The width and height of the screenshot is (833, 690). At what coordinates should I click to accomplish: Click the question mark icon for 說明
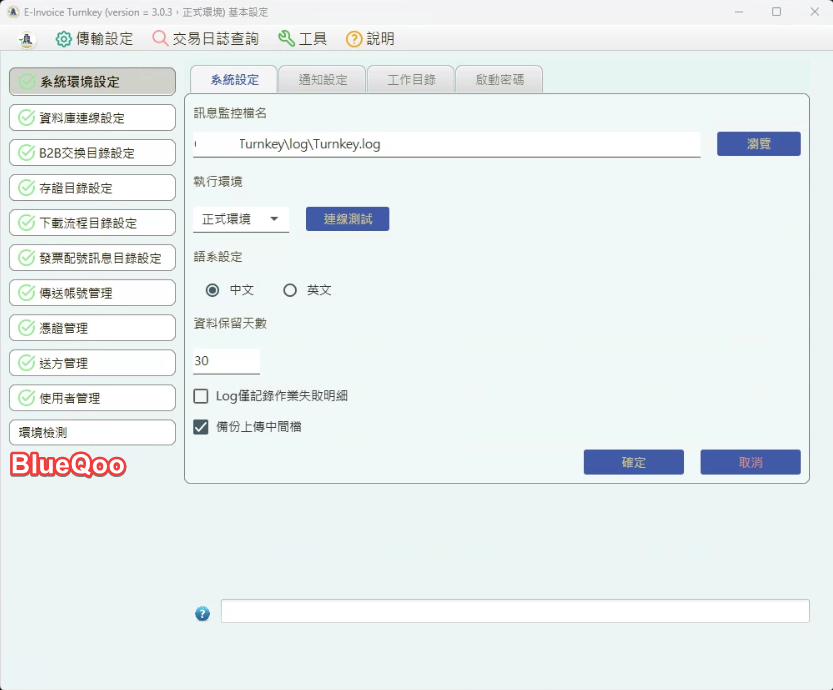coord(354,39)
